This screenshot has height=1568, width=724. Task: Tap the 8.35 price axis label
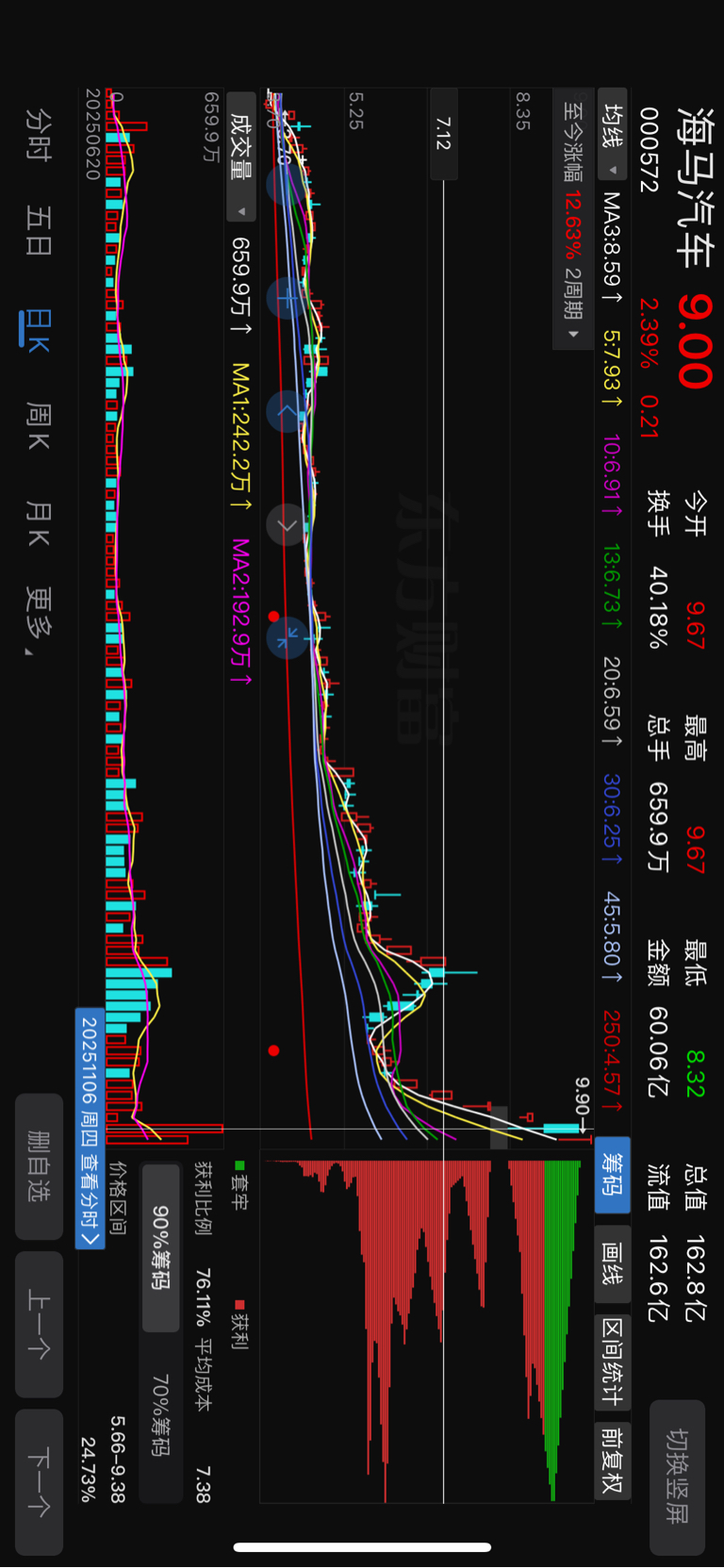pyautogui.click(x=523, y=110)
